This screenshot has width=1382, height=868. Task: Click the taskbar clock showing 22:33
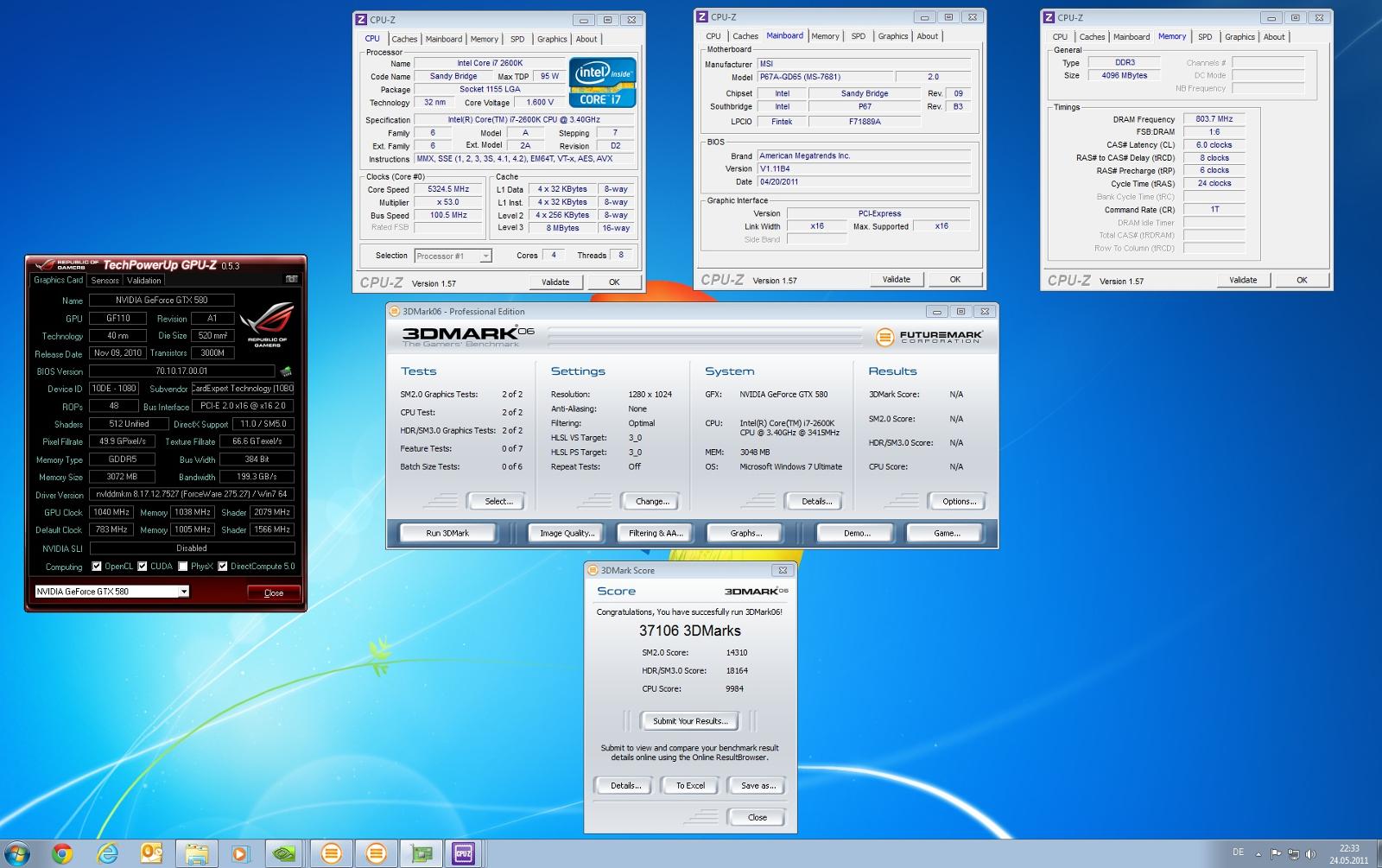(x=1348, y=853)
